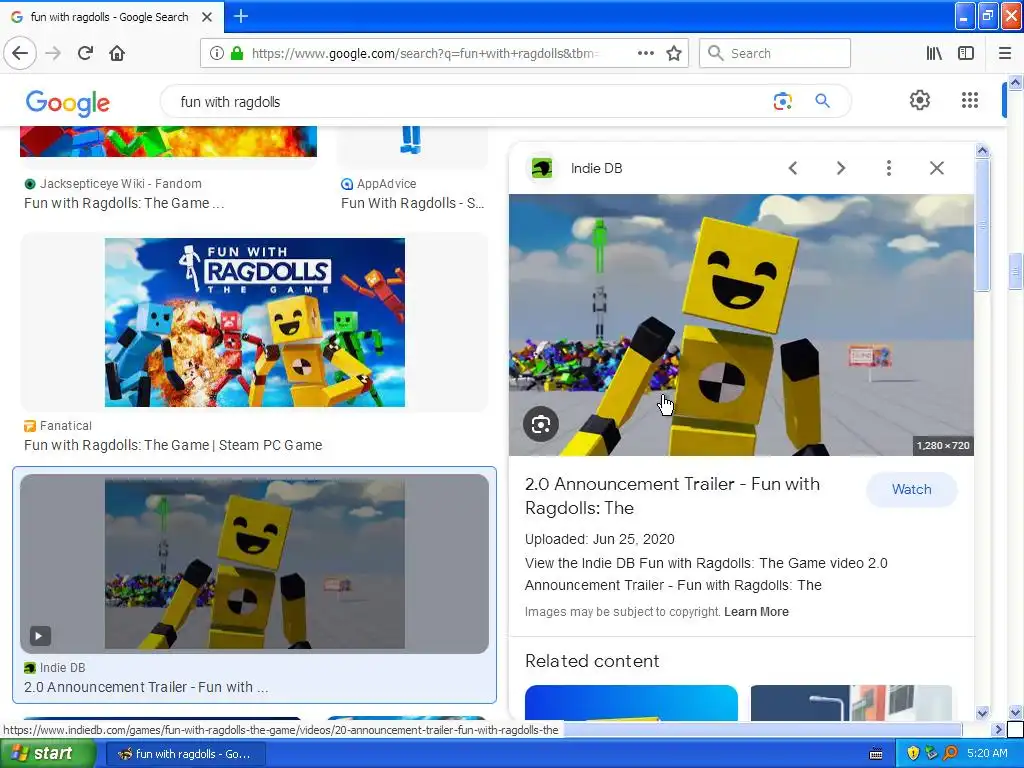Screen dimensions: 1024x768
Task: Click the 'fun with ragdolls - Go...' taskbar button
Action: 185,754
